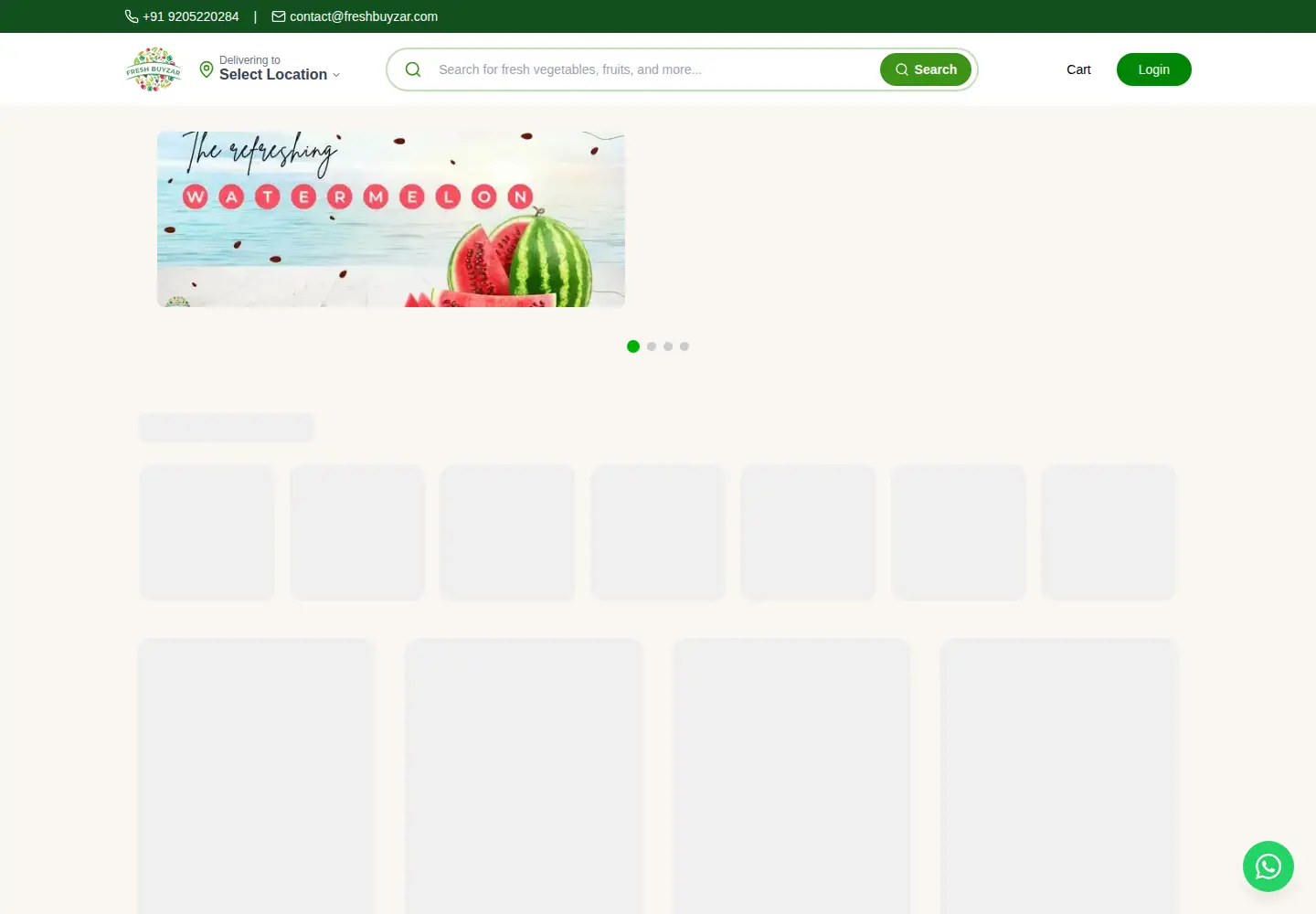The width and height of the screenshot is (1316, 914).
Task: Click the phone icon in top bar
Action: click(x=132, y=16)
